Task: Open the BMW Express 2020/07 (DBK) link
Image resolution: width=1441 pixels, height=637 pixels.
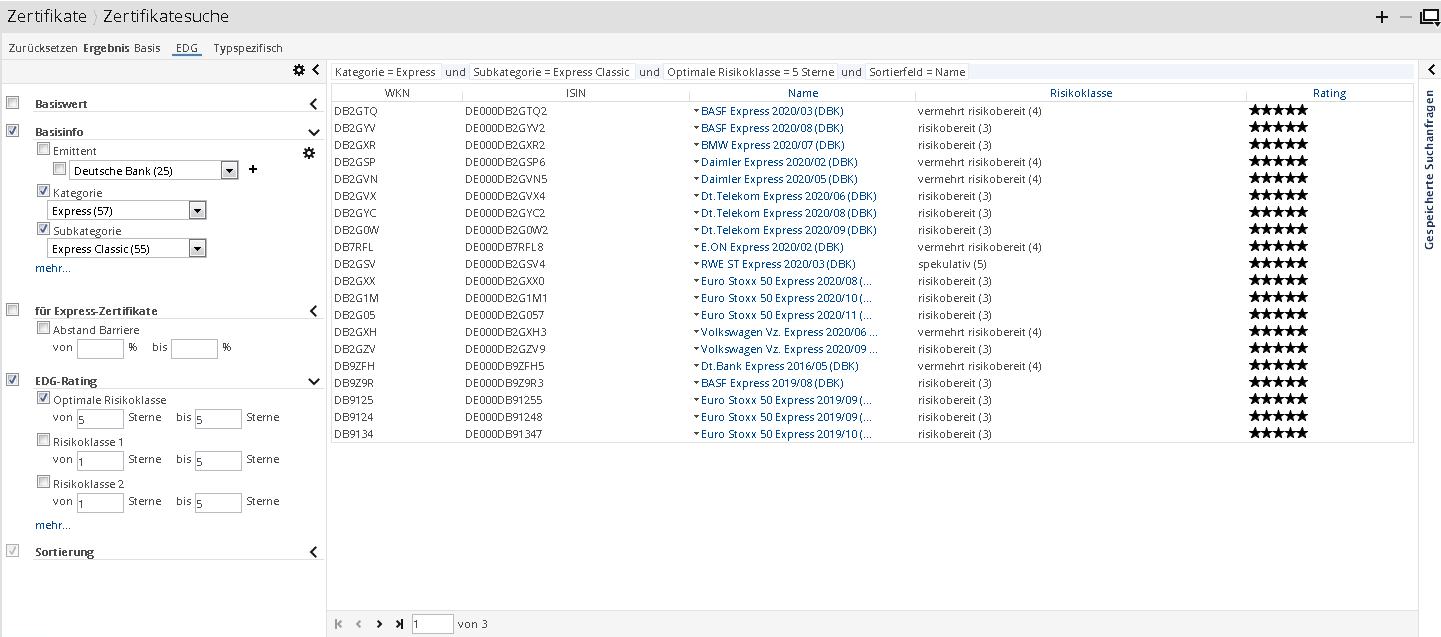Action: (x=771, y=145)
